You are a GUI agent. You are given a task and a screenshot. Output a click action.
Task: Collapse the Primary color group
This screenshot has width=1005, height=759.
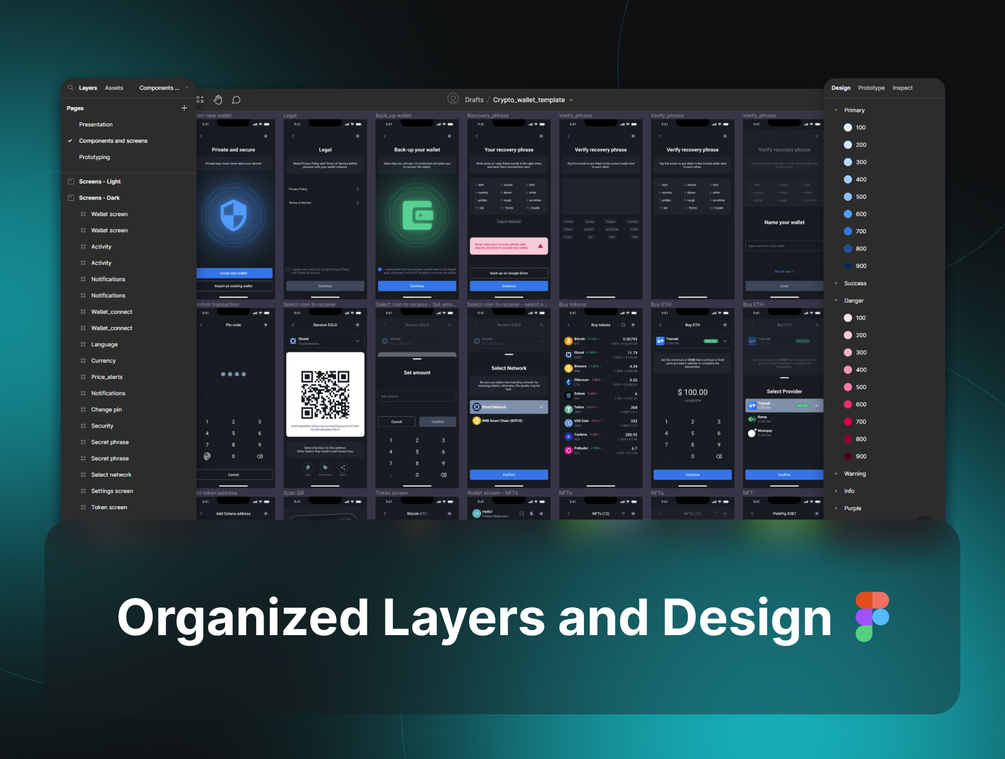pos(836,110)
